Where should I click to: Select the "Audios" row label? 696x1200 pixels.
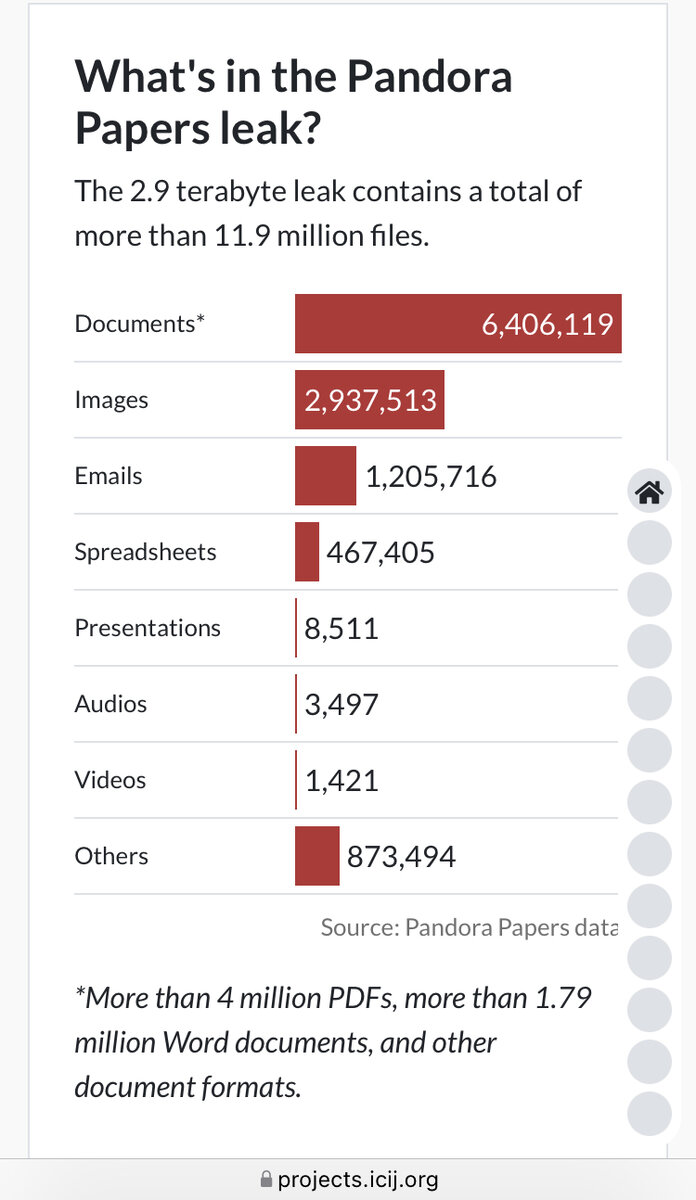pyautogui.click(x=111, y=704)
